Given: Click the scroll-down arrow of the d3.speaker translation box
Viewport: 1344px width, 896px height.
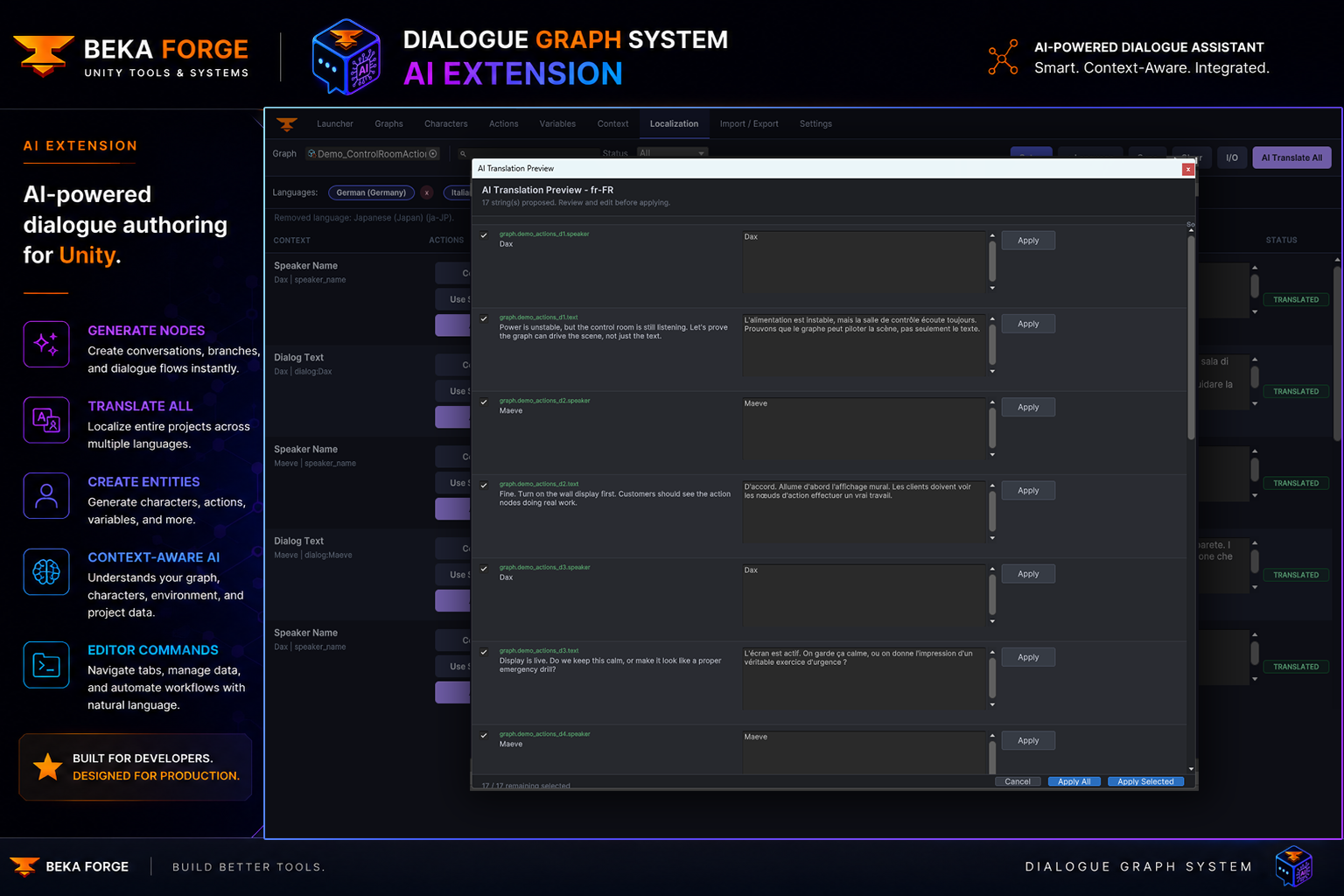Looking at the screenshot, I should click(x=992, y=622).
